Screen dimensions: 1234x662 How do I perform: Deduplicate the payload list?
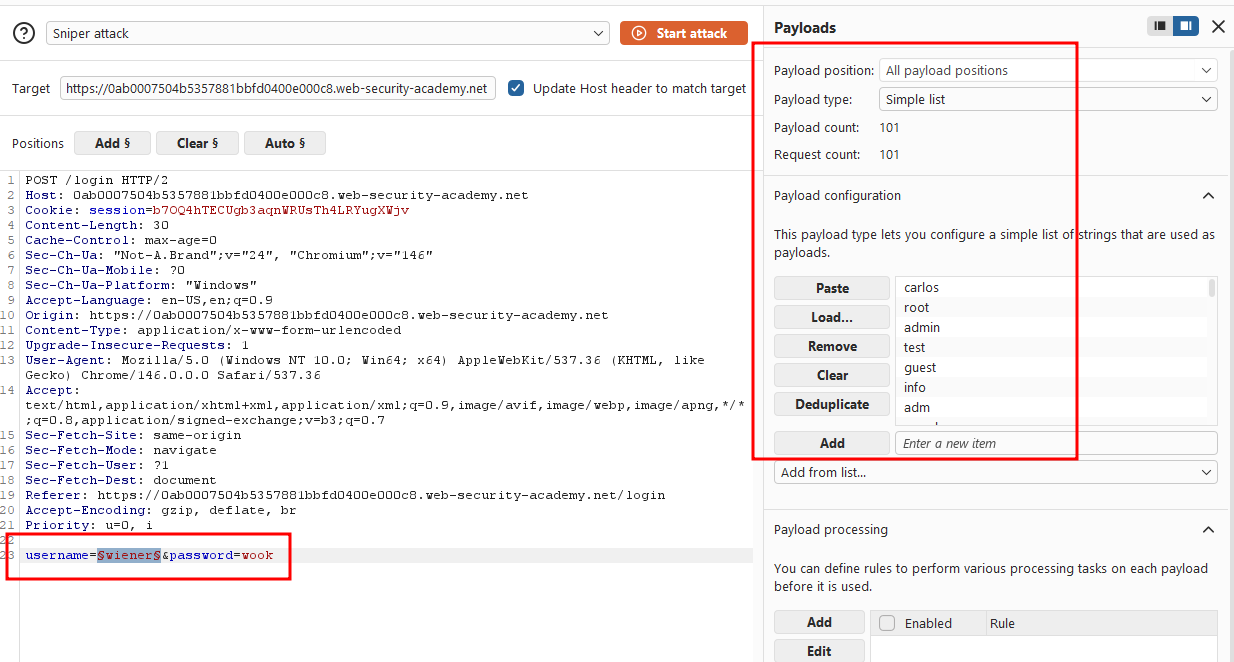[832, 404]
